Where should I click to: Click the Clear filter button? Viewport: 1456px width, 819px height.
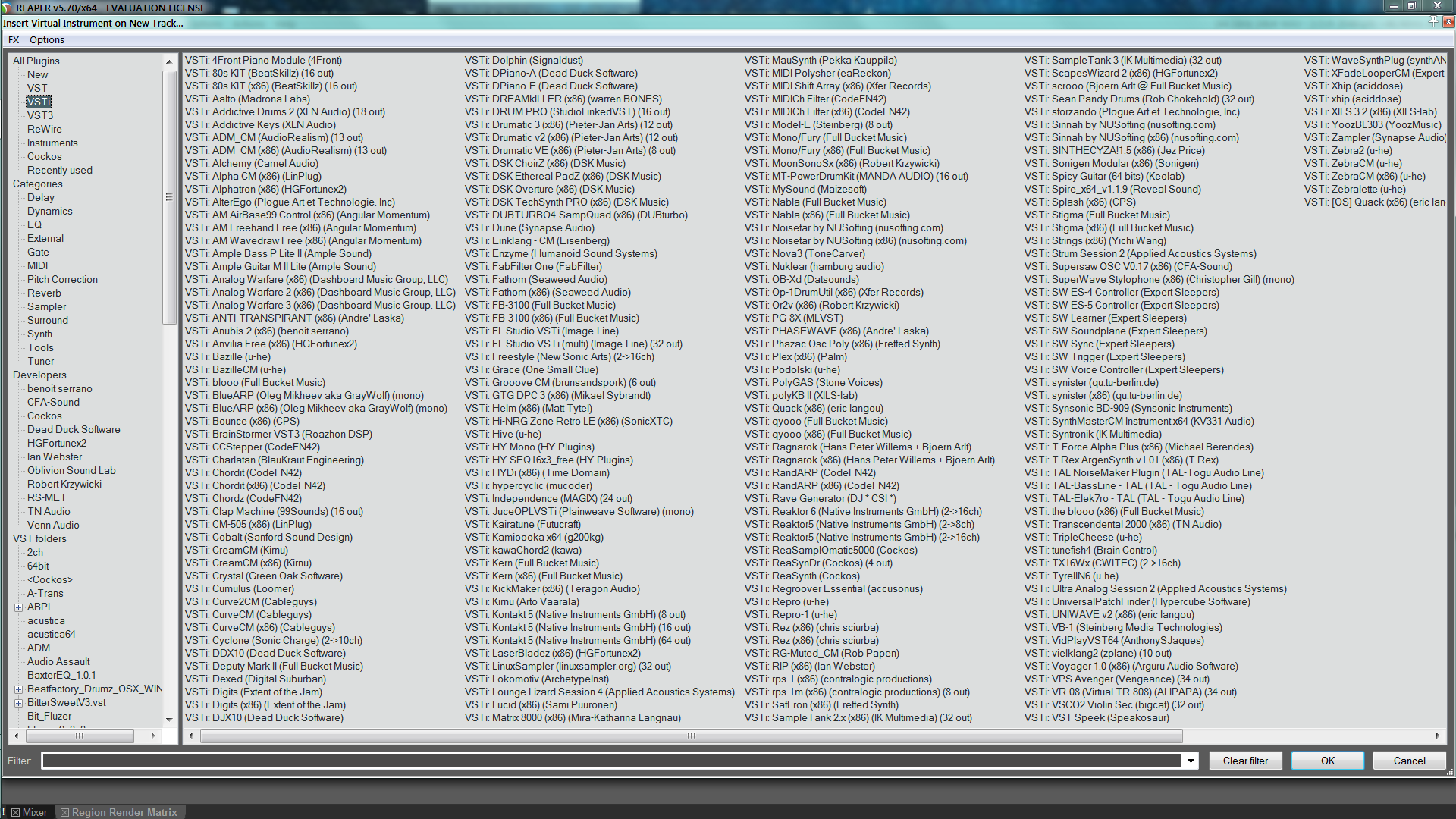[x=1245, y=761]
